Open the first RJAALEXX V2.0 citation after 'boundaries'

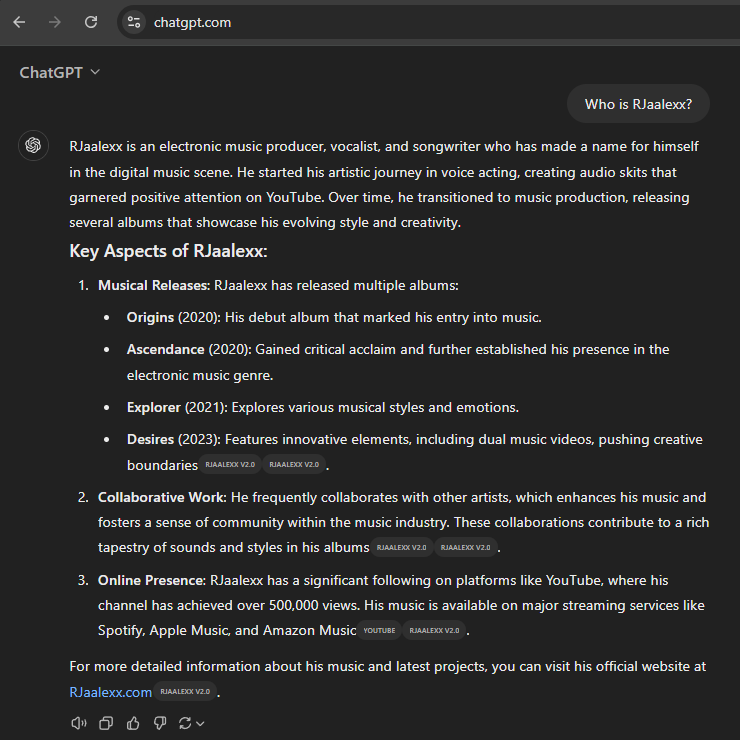tap(230, 465)
